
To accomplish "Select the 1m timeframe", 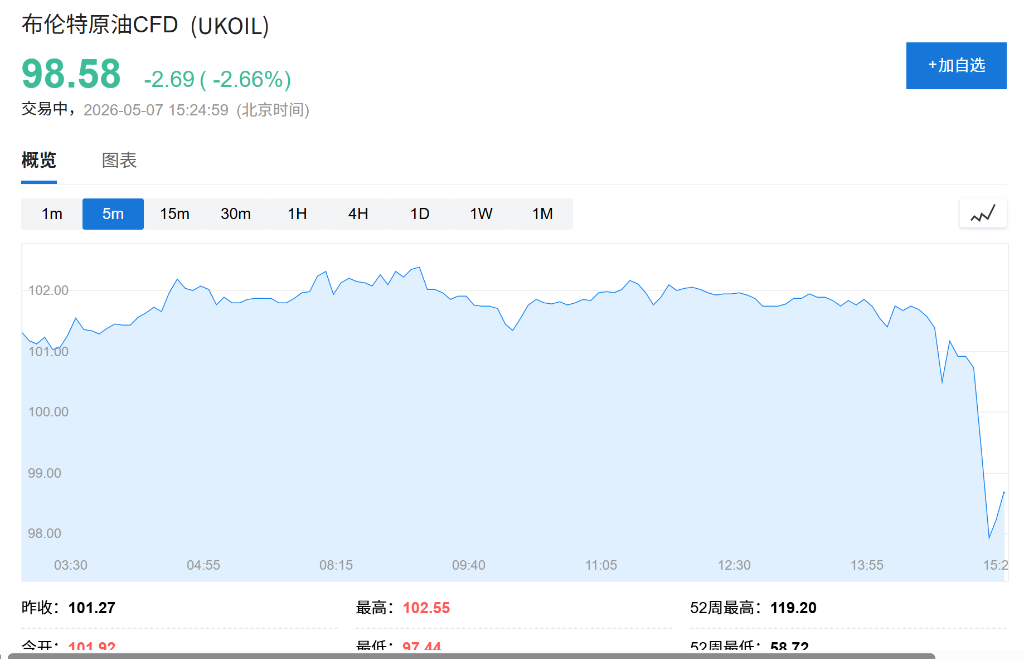I will click(x=52, y=214).
